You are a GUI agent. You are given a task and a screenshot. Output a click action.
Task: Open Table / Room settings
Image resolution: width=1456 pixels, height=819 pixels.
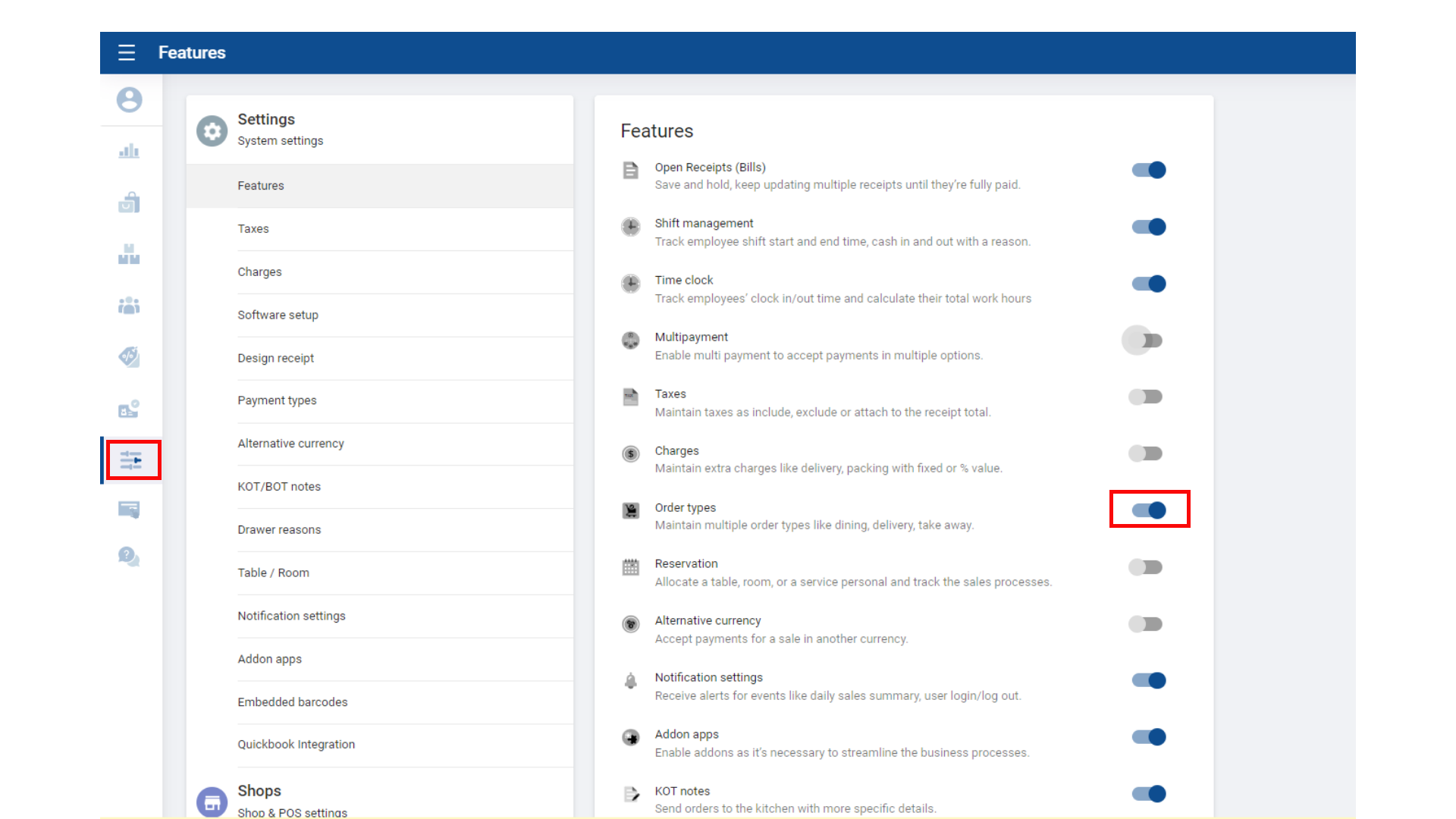pos(380,573)
